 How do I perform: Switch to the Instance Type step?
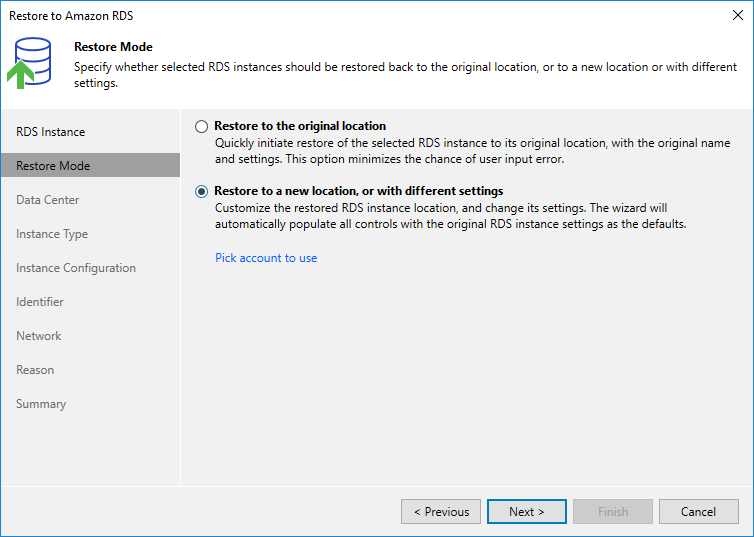pos(52,234)
